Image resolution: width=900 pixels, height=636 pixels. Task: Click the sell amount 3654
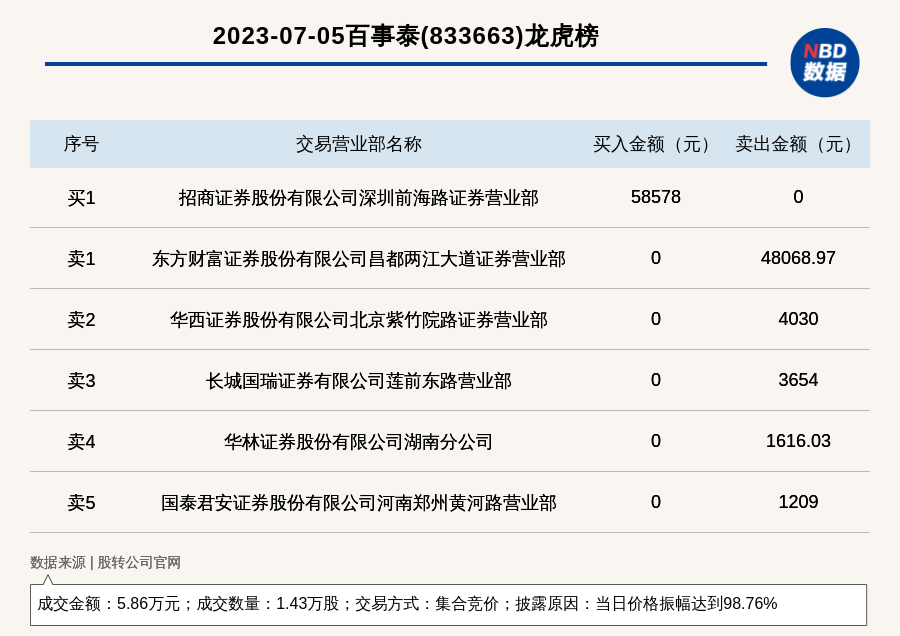click(798, 379)
